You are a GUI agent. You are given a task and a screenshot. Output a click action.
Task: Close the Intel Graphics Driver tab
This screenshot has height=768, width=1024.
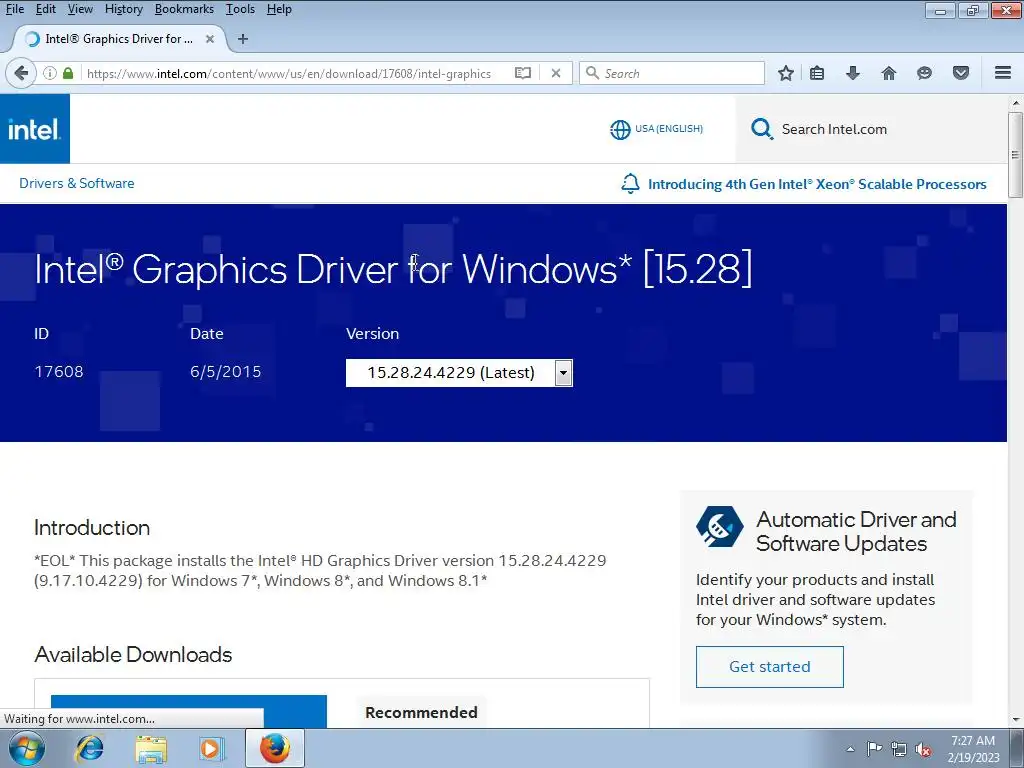coord(210,39)
